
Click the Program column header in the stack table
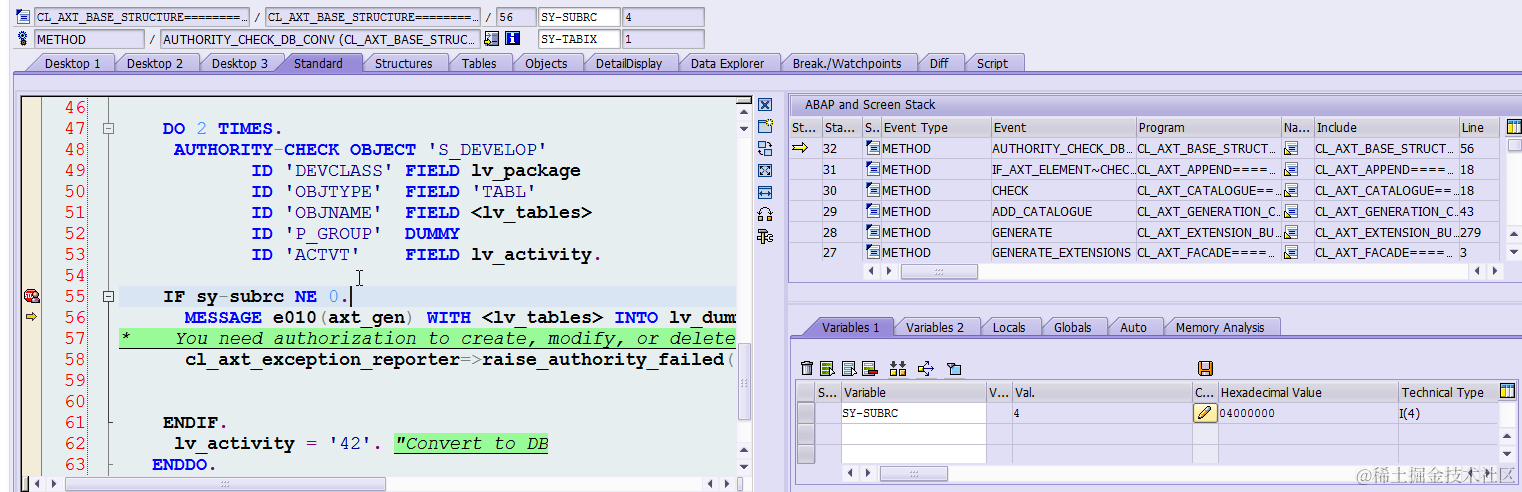(x=1208, y=127)
